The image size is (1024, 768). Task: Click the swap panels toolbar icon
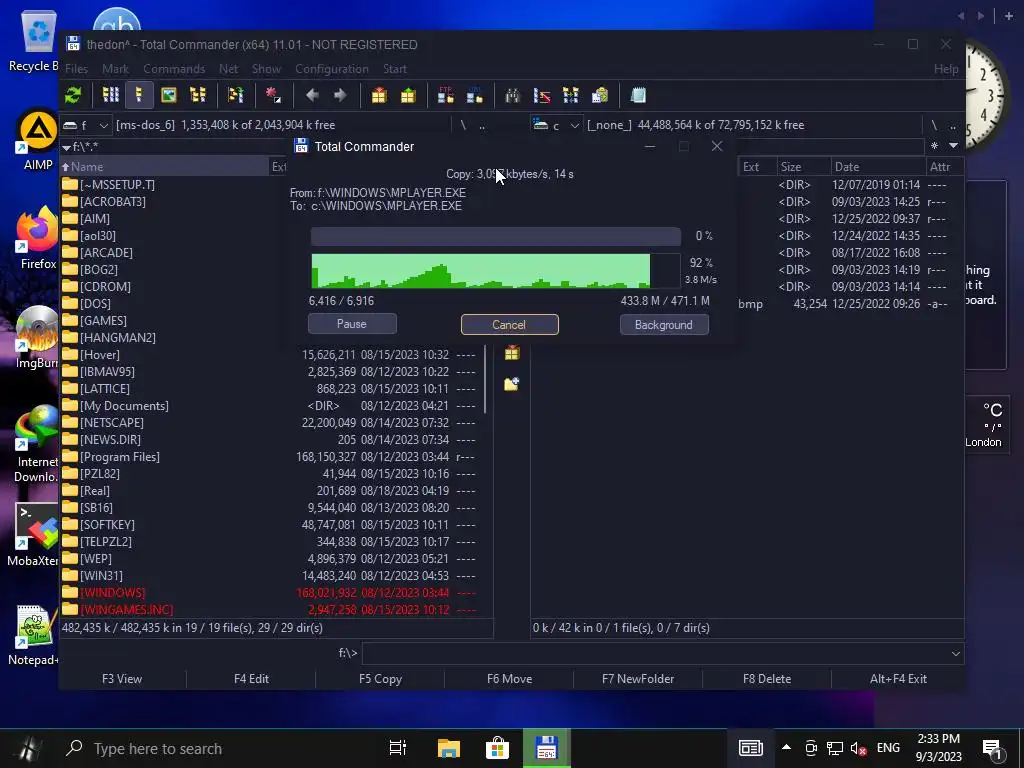pyautogui.click(x=235, y=95)
